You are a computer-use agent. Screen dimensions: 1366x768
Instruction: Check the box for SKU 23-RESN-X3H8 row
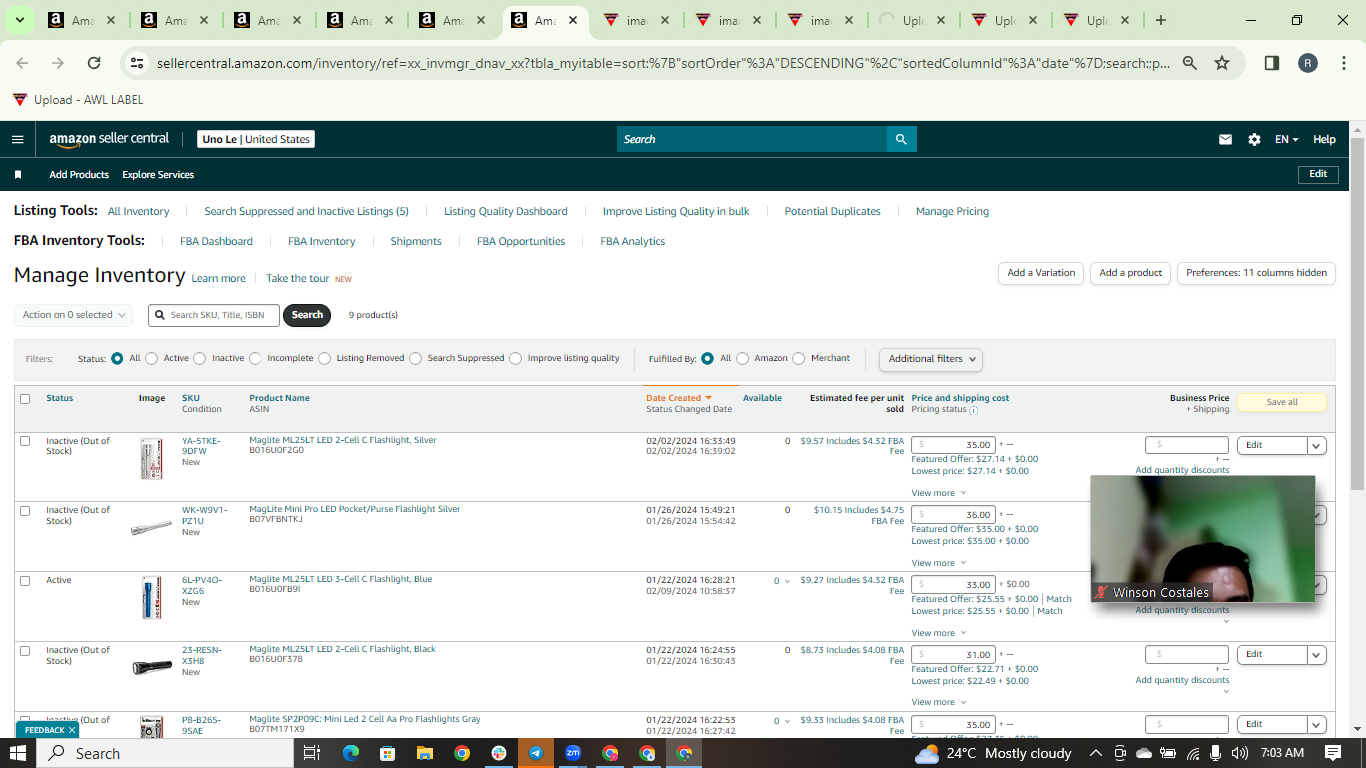coord(25,651)
